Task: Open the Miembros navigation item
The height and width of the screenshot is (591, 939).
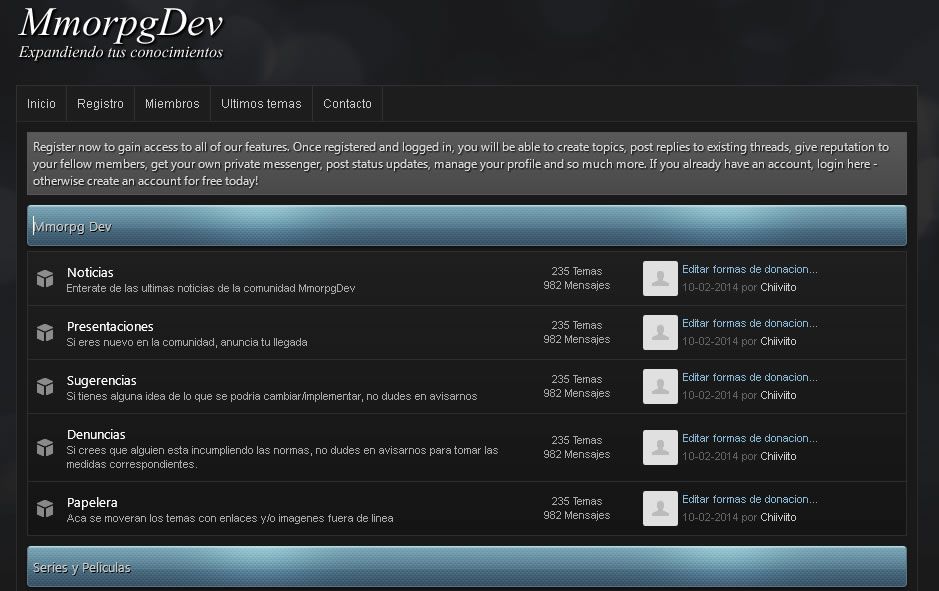Action: (172, 104)
